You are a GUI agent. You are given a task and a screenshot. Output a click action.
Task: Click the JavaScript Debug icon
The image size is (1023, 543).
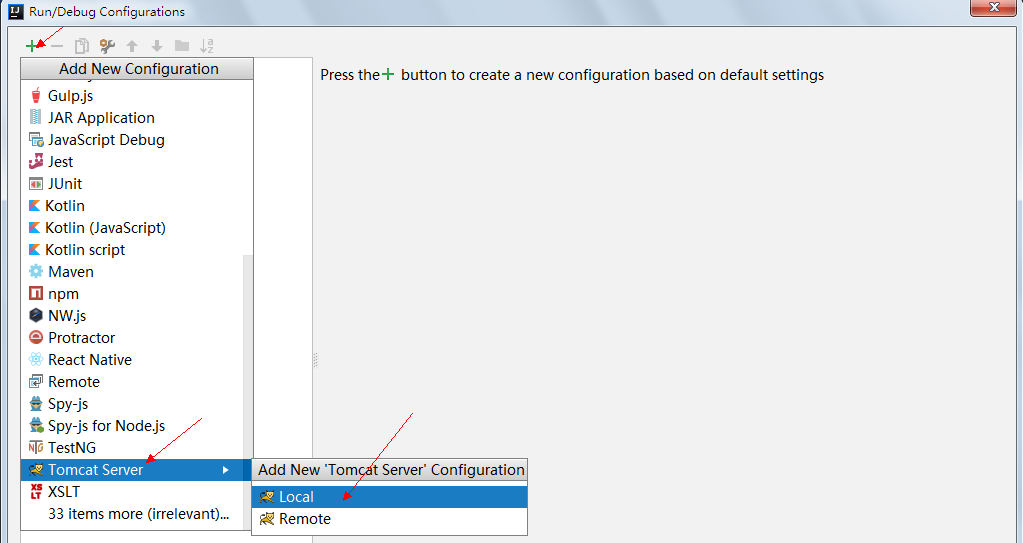36,140
